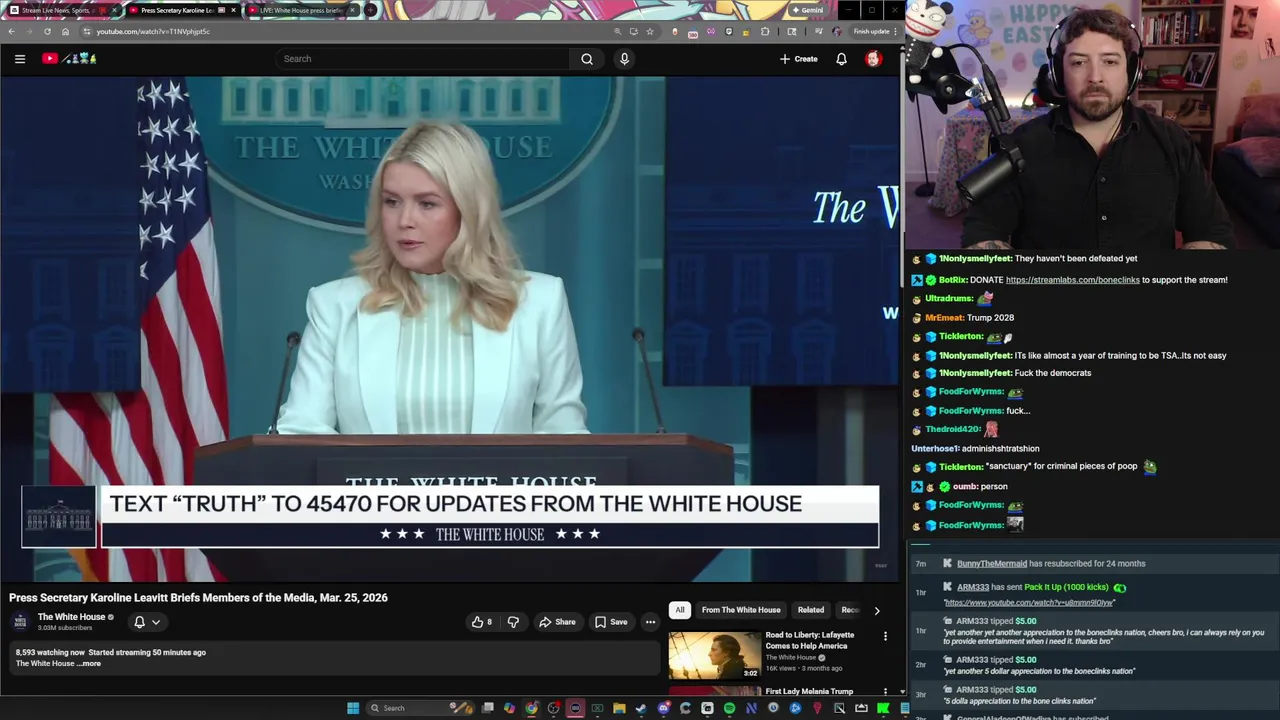
Task: Open the Chrome extensions puzzle icon
Action: [x=765, y=31]
